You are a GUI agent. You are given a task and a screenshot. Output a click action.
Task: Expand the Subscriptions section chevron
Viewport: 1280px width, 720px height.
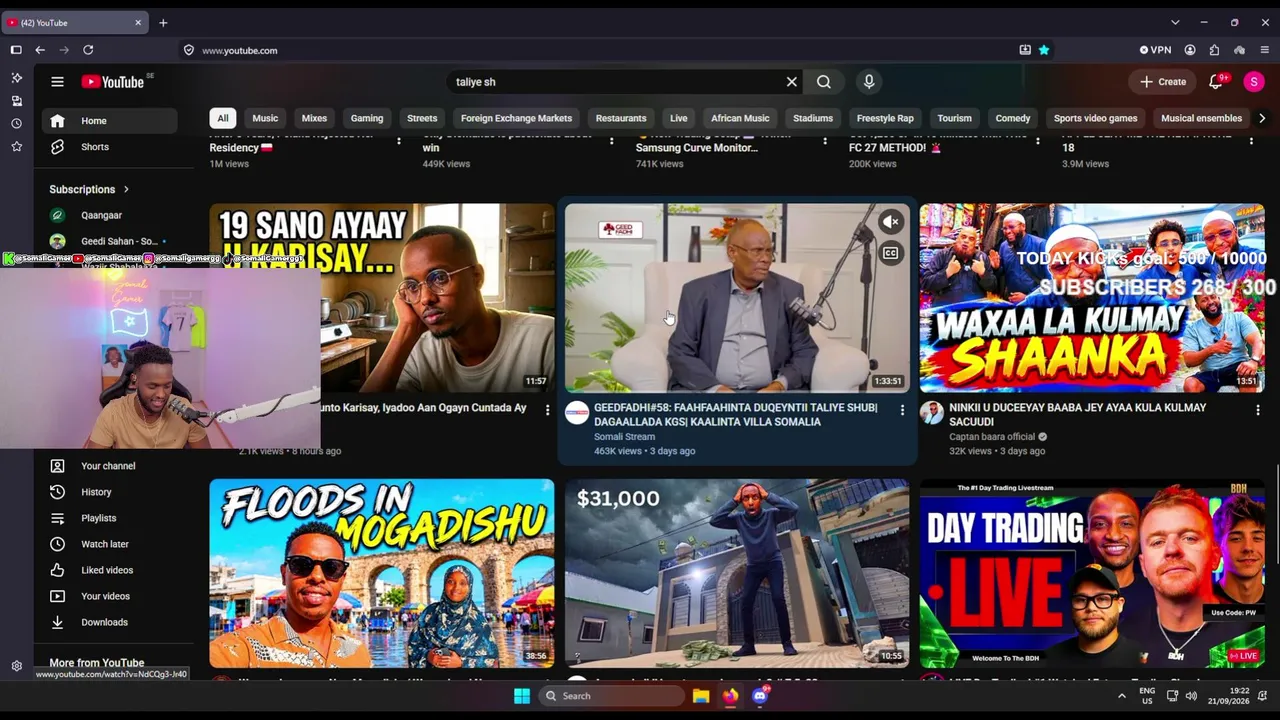[x=126, y=189]
